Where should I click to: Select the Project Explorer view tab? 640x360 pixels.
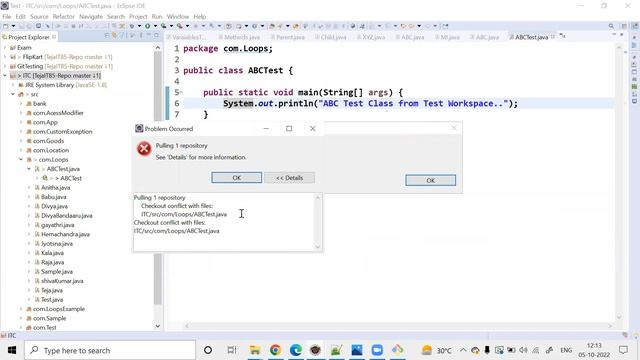[29, 37]
